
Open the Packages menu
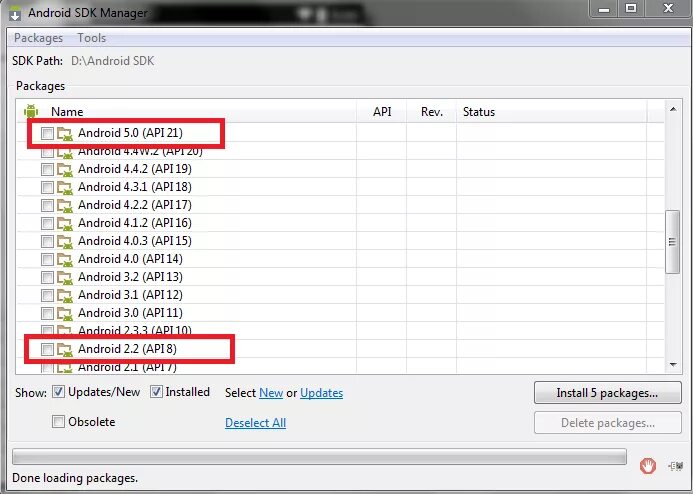pos(38,38)
